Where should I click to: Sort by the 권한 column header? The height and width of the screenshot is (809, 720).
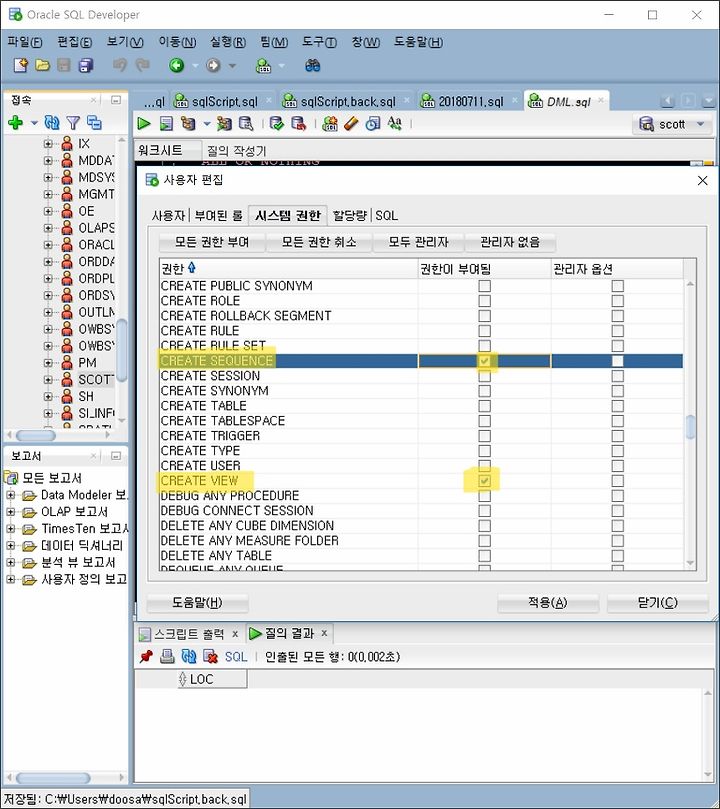pyautogui.click(x=288, y=268)
